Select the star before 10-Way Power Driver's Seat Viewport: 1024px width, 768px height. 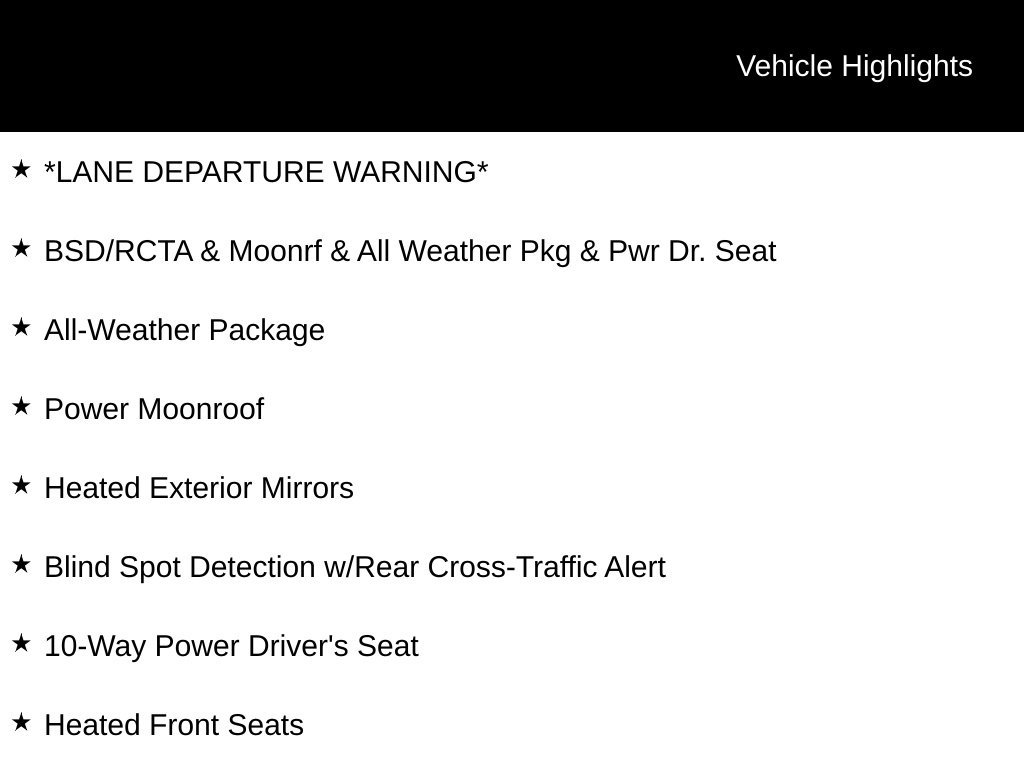coord(21,643)
